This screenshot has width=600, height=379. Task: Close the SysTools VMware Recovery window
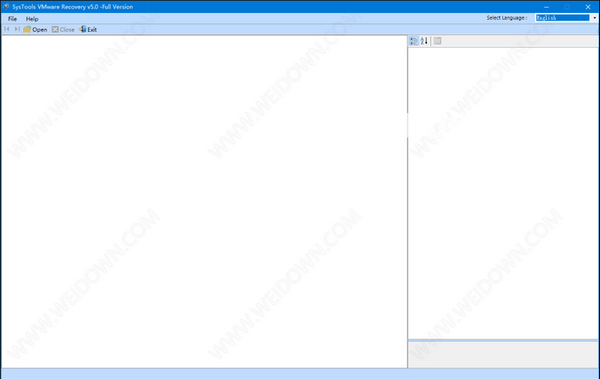pyautogui.click(x=588, y=7)
